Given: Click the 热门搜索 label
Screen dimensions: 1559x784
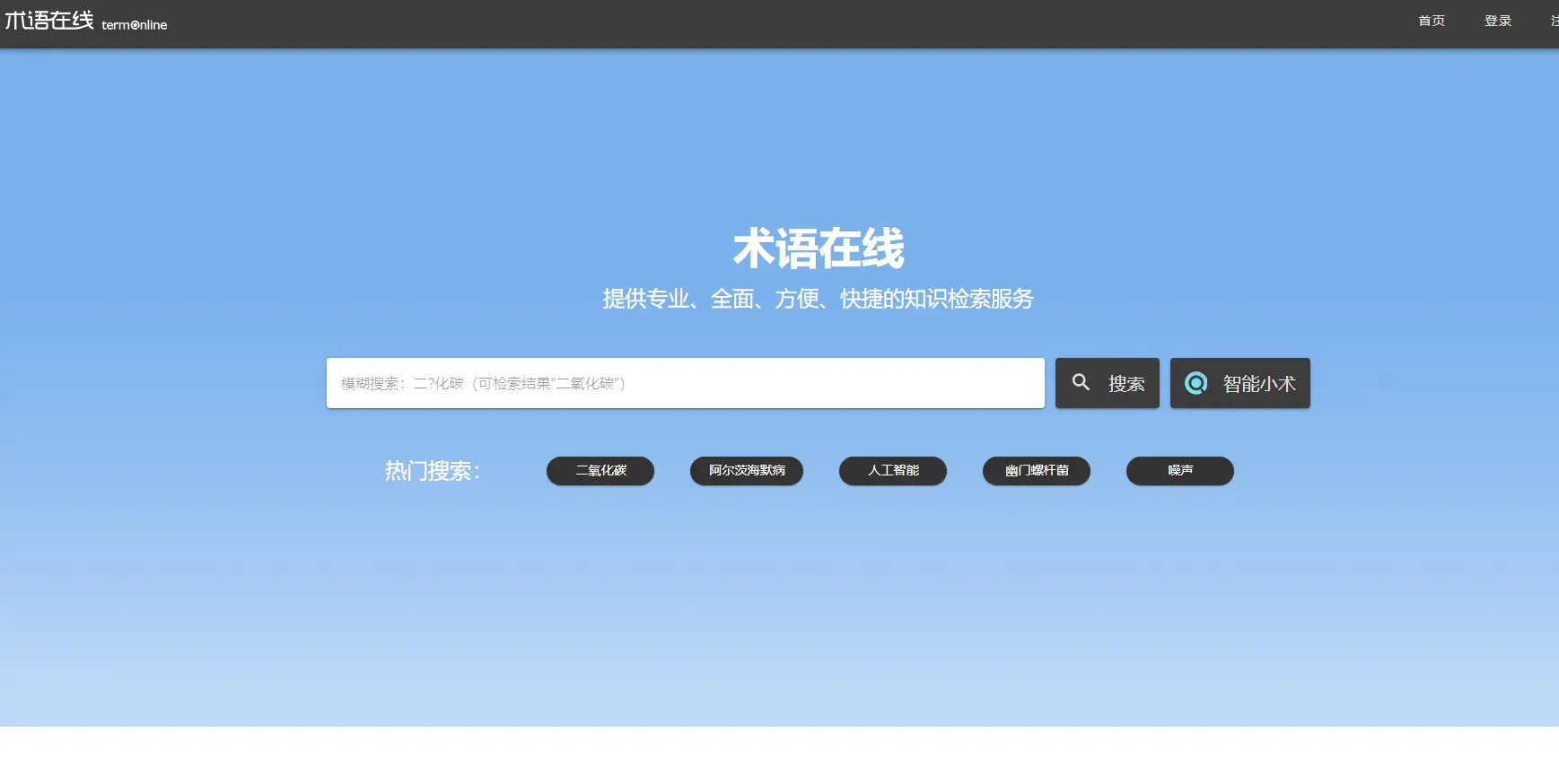Looking at the screenshot, I should pyautogui.click(x=433, y=471).
